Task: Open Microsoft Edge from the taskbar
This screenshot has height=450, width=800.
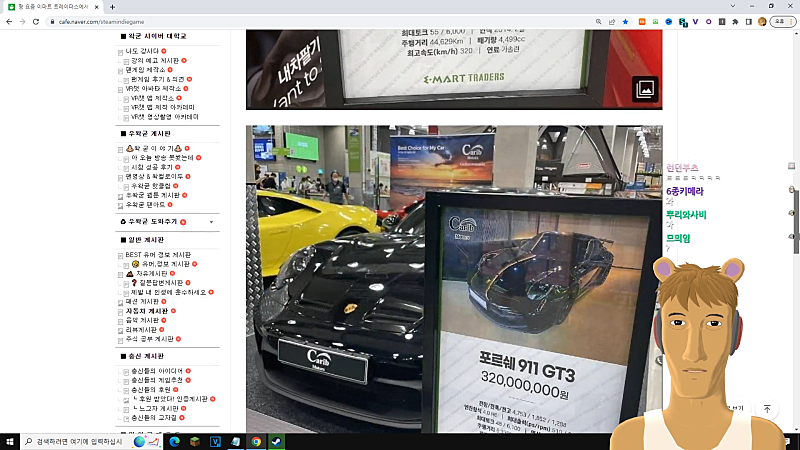Action: 174,441
